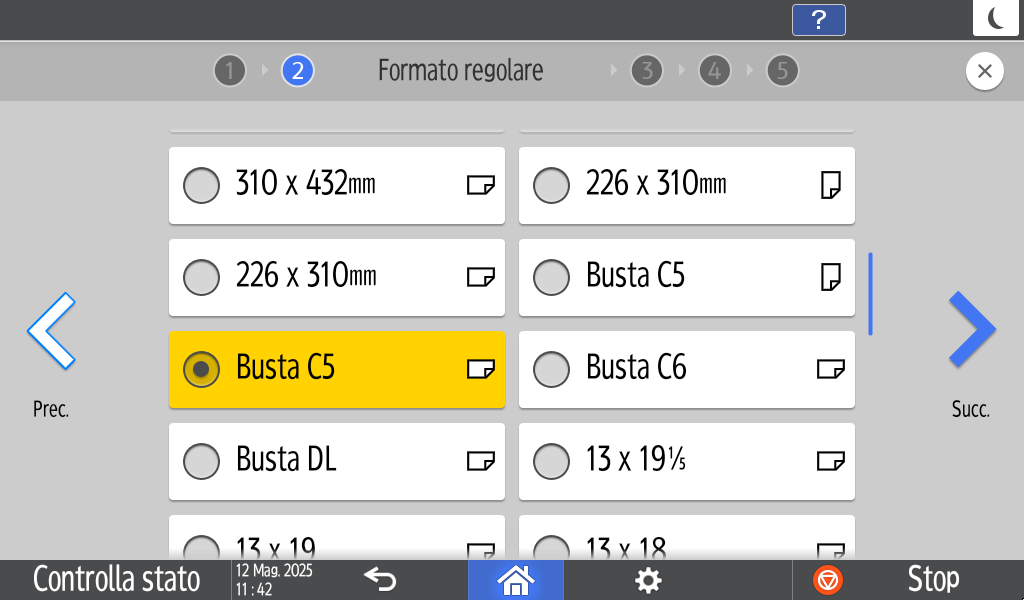Select Busta C6 radio button
The width and height of the screenshot is (1024, 600).
pyautogui.click(x=551, y=370)
